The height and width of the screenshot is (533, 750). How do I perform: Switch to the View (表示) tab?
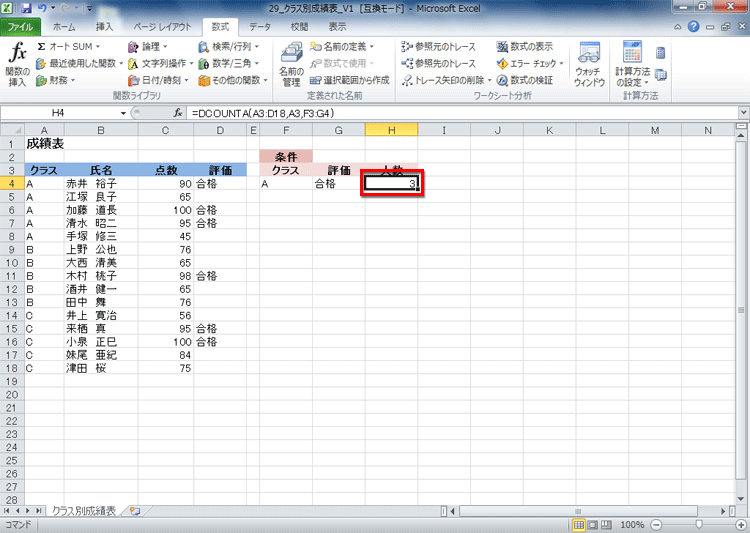pos(337,27)
